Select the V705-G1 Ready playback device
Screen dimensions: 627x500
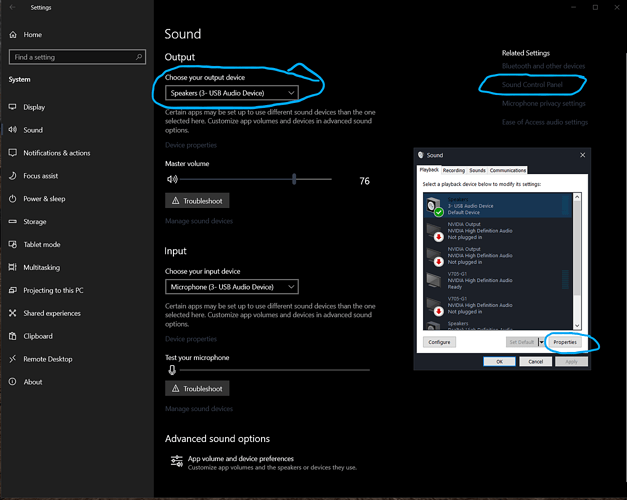tap(498, 280)
